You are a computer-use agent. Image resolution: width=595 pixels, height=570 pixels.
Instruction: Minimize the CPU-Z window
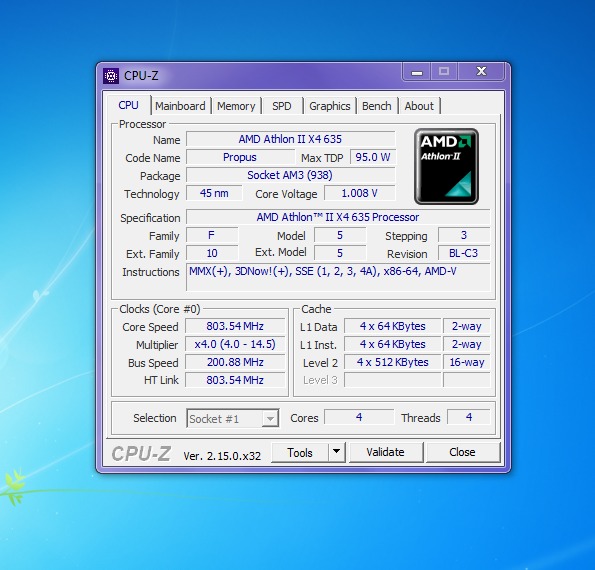[x=417, y=72]
